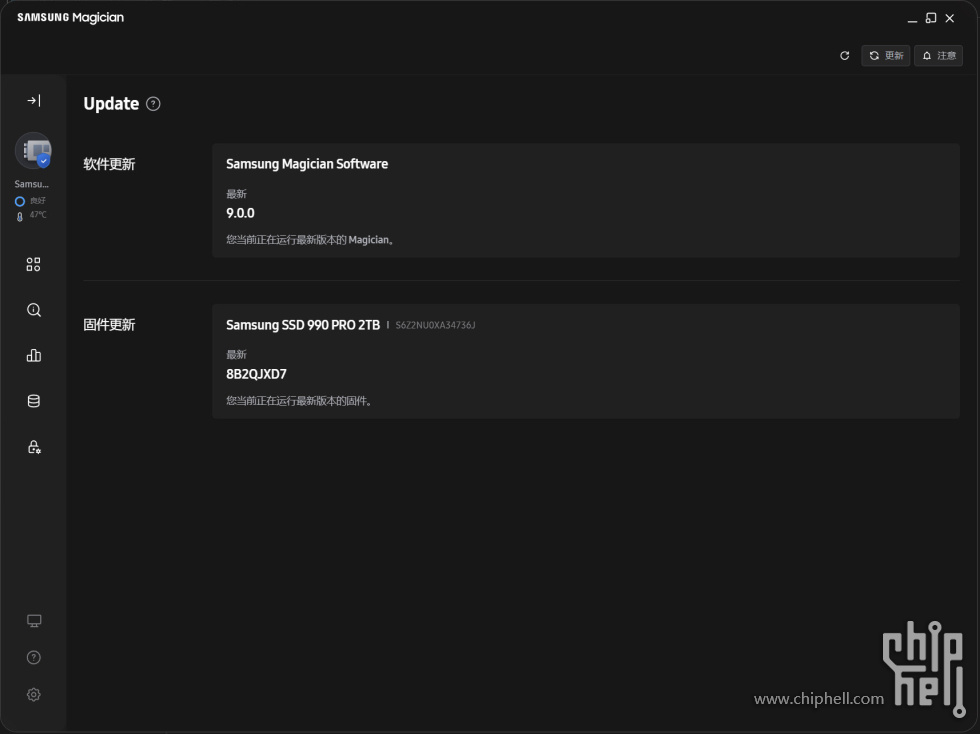Click the help icon beside Update heading
The height and width of the screenshot is (734, 980).
[x=153, y=104]
